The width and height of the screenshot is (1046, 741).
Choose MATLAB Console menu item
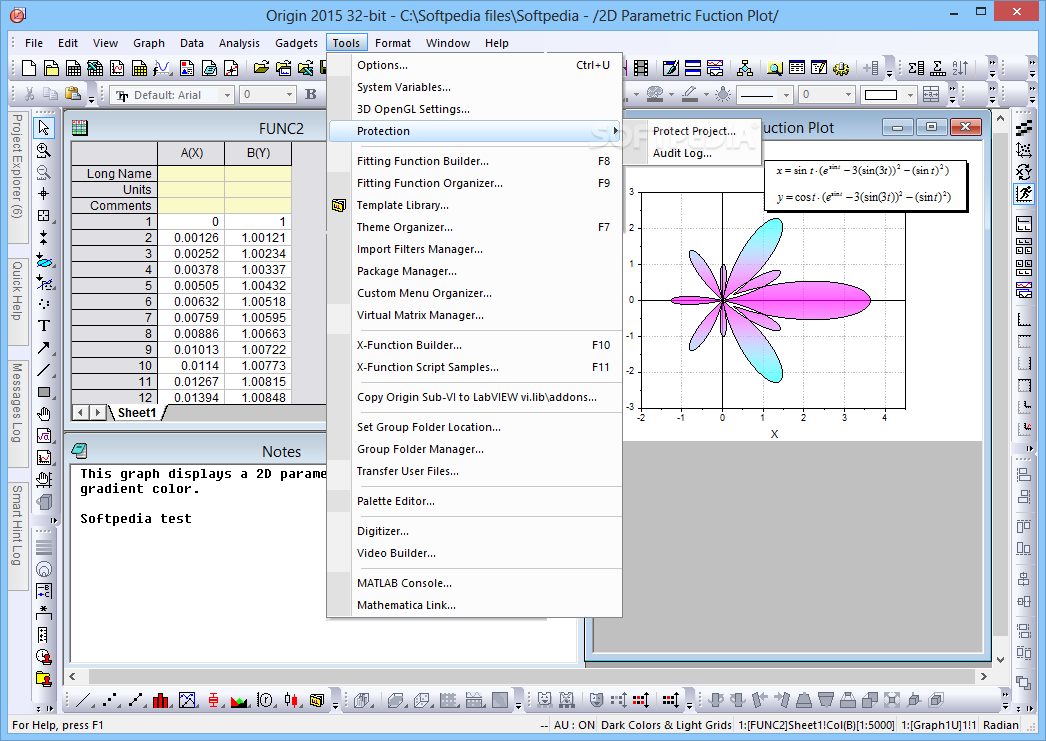(x=474, y=583)
